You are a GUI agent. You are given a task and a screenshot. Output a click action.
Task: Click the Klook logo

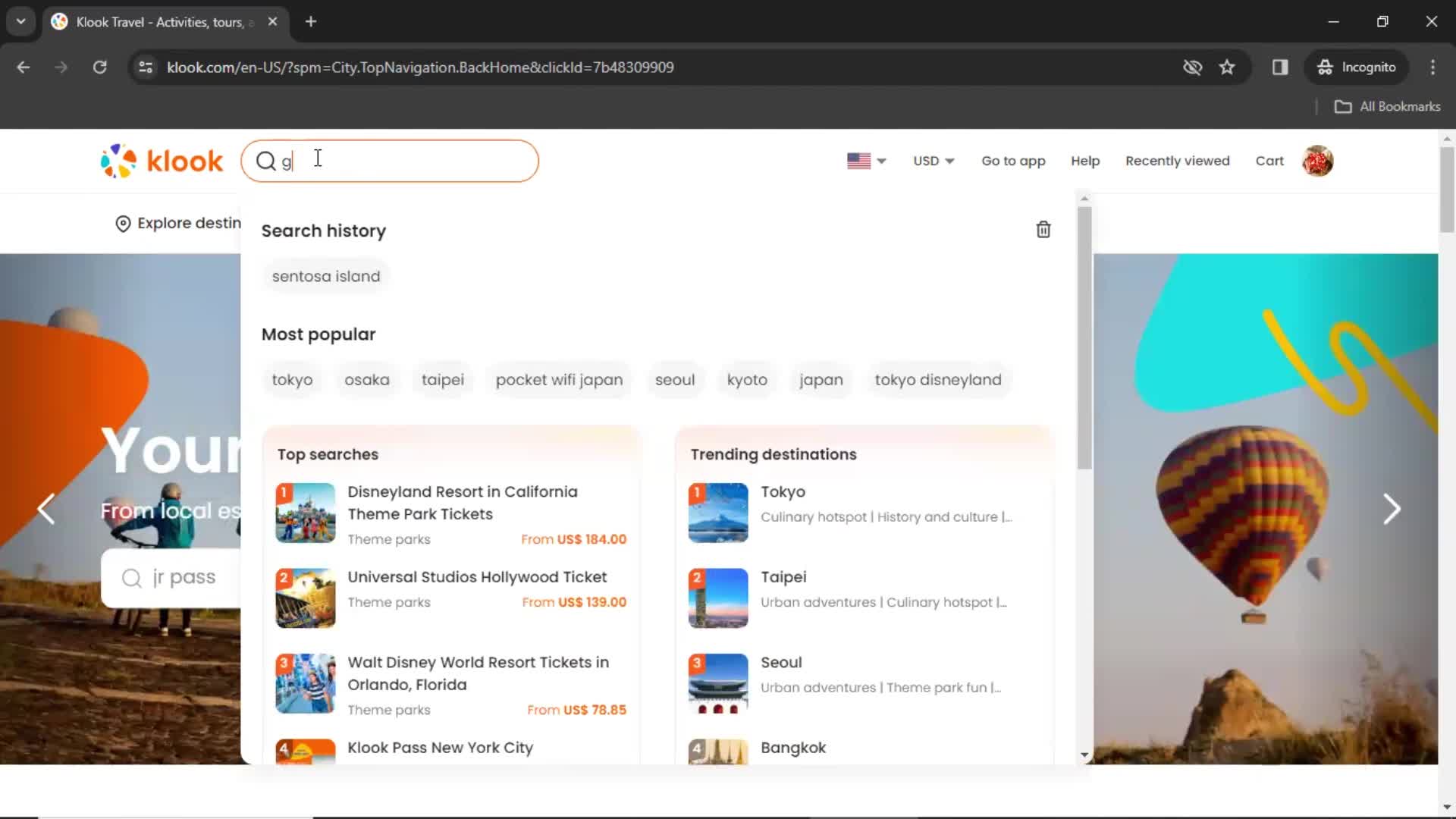pos(162,161)
